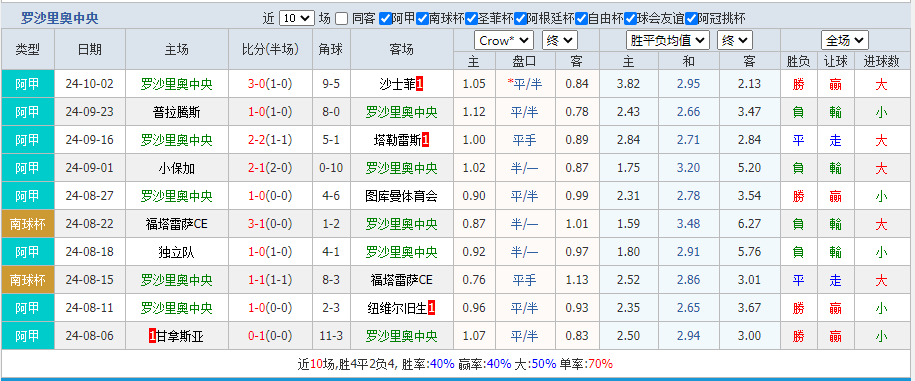
Task: Open the 全场 dropdown
Action: pyautogui.click(x=844, y=41)
